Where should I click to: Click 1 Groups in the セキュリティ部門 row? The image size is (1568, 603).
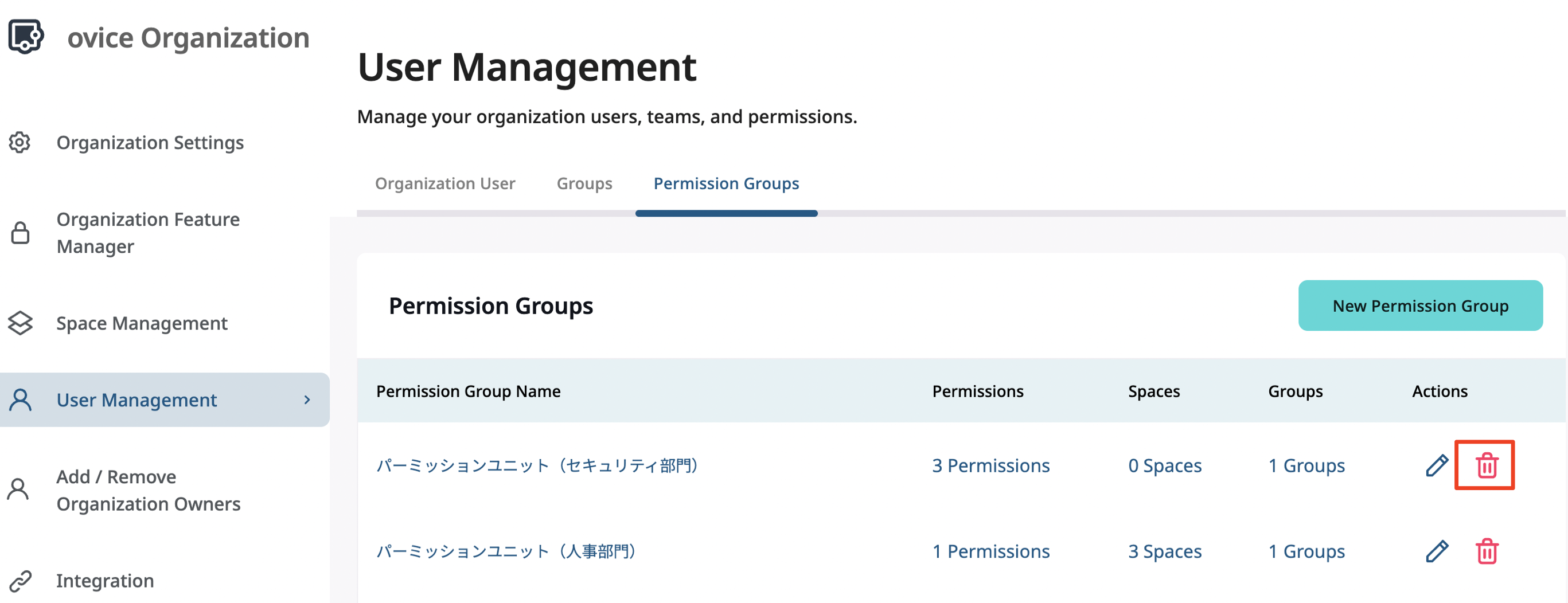(x=1306, y=465)
